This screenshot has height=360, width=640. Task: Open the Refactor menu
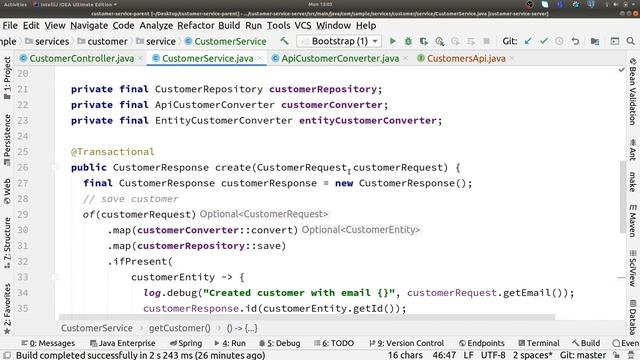[196, 25]
